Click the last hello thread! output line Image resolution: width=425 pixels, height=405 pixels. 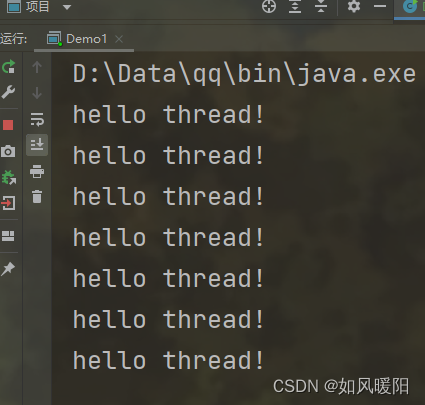pyautogui.click(x=168, y=361)
